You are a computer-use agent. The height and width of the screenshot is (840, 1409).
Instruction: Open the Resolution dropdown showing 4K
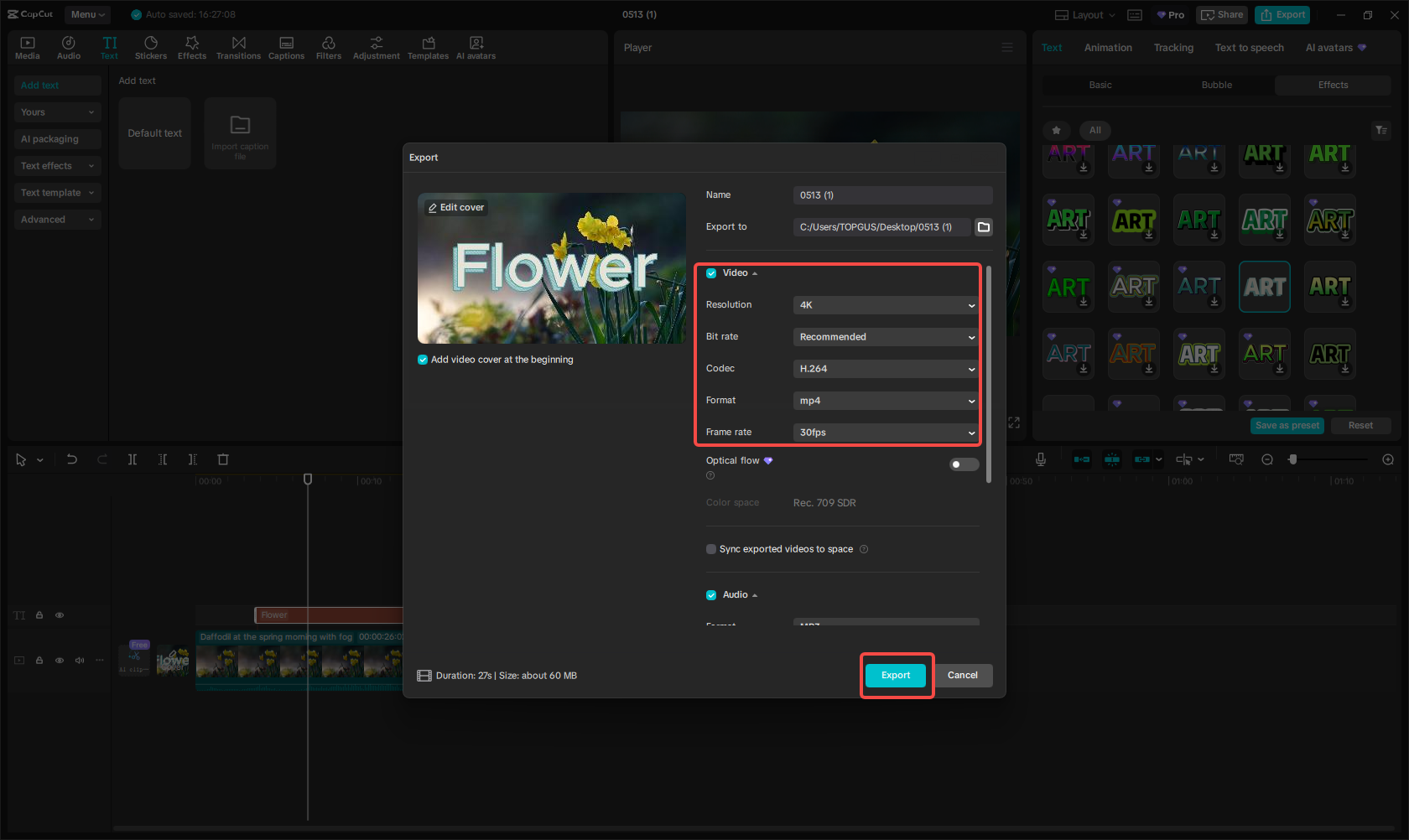pos(886,305)
